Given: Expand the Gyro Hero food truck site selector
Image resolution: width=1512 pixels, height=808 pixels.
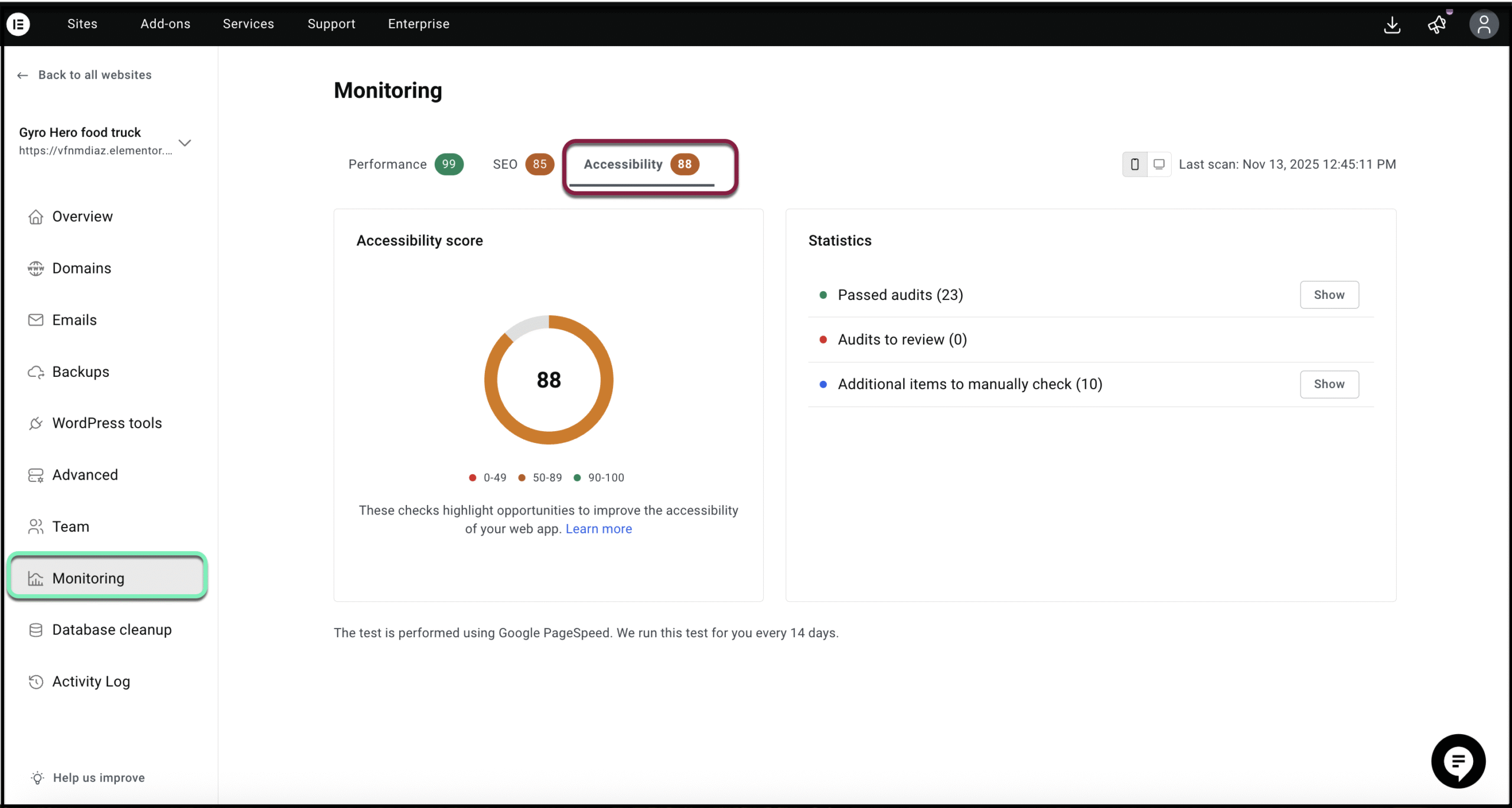Looking at the screenshot, I should pos(185,143).
